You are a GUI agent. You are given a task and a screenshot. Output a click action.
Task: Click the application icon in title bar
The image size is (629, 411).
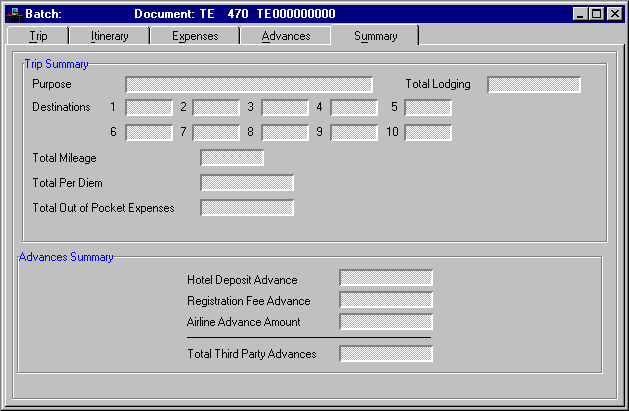click(x=14, y=14)
